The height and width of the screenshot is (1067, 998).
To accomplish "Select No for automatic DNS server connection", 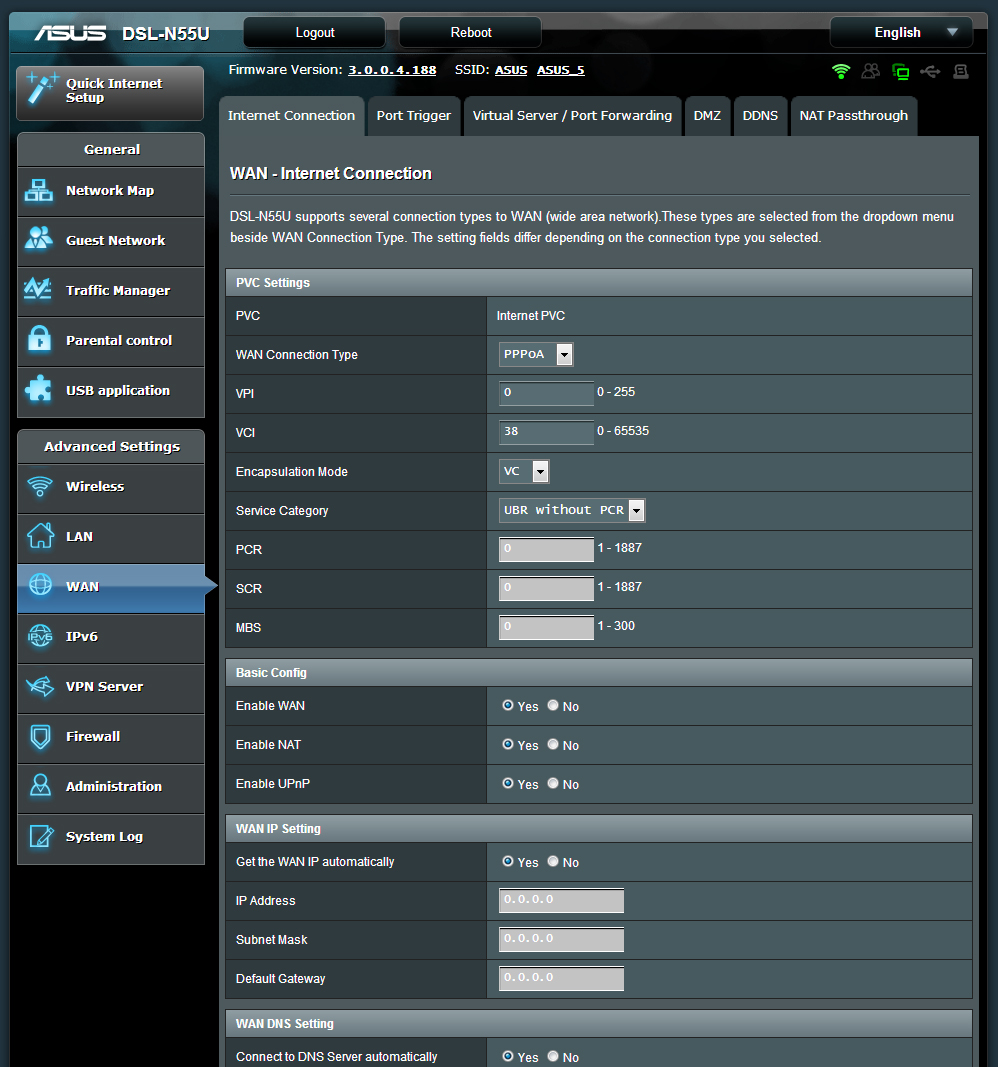I will pos(553,1056).
